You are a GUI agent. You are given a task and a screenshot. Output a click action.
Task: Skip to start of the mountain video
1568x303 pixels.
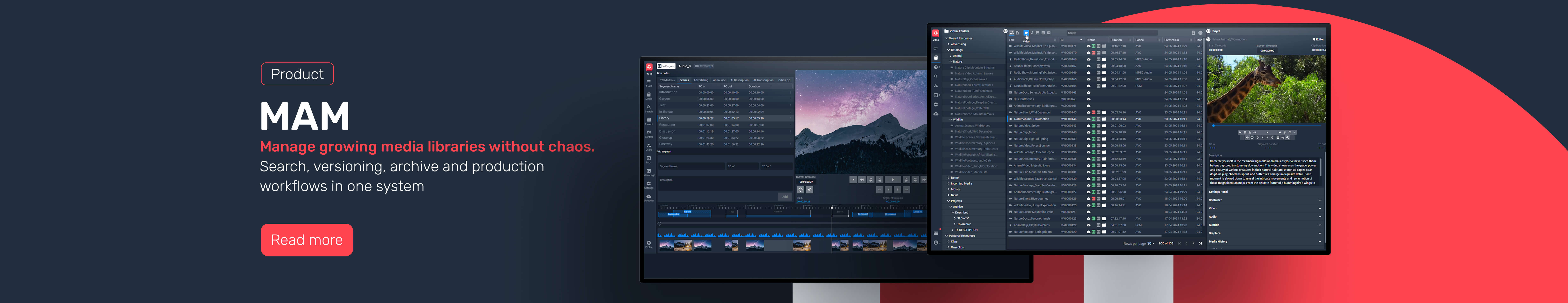853,180
